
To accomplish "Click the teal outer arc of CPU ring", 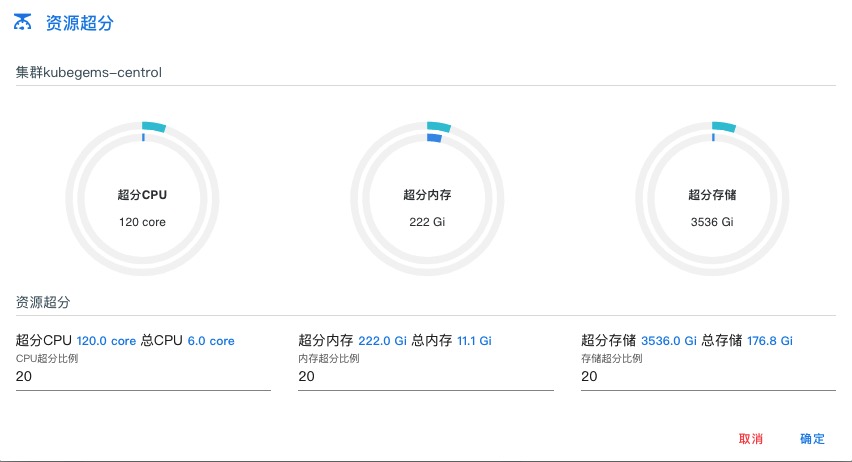I will 154,127.
